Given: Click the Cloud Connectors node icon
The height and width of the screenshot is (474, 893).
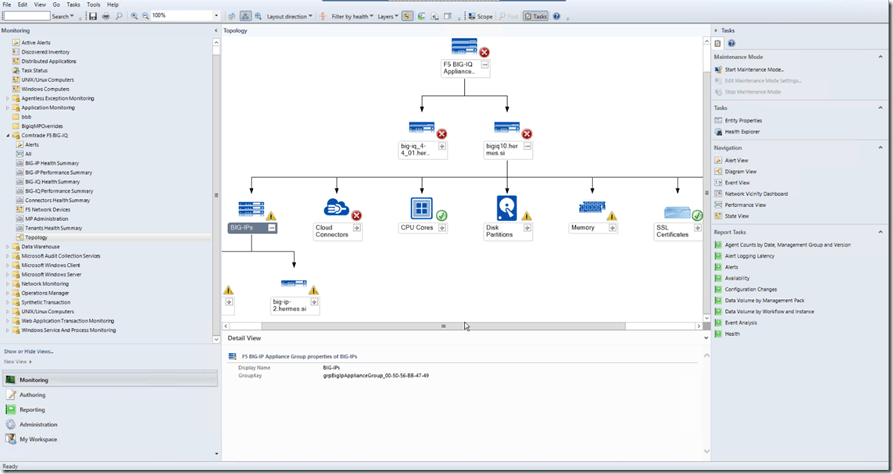Looking at the screenshot, I should (336, 207).
